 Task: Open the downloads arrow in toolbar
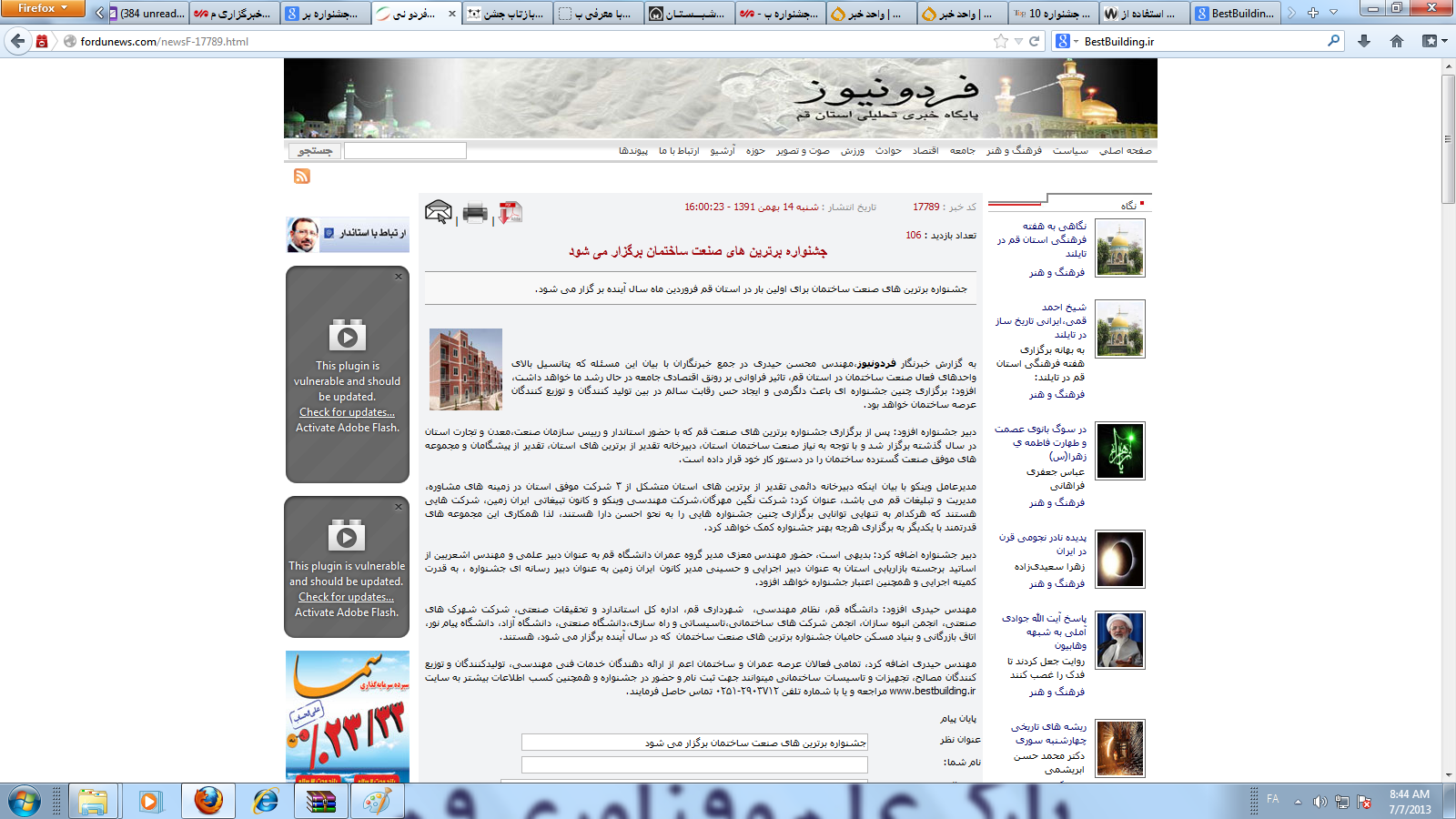[x=1363, y=41]
